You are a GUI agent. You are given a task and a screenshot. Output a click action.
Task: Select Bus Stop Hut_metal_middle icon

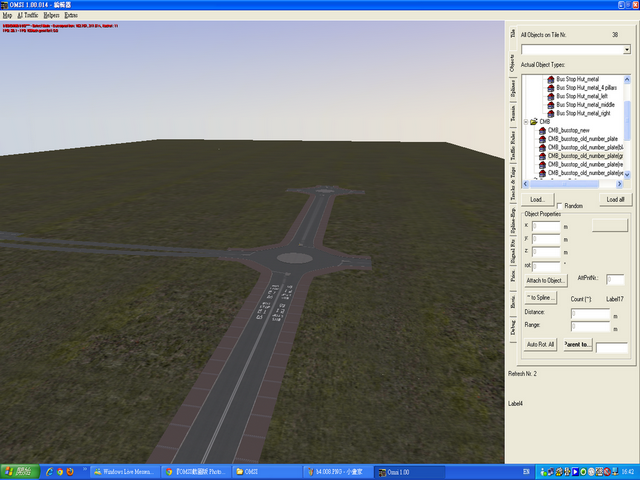[551, 105]
